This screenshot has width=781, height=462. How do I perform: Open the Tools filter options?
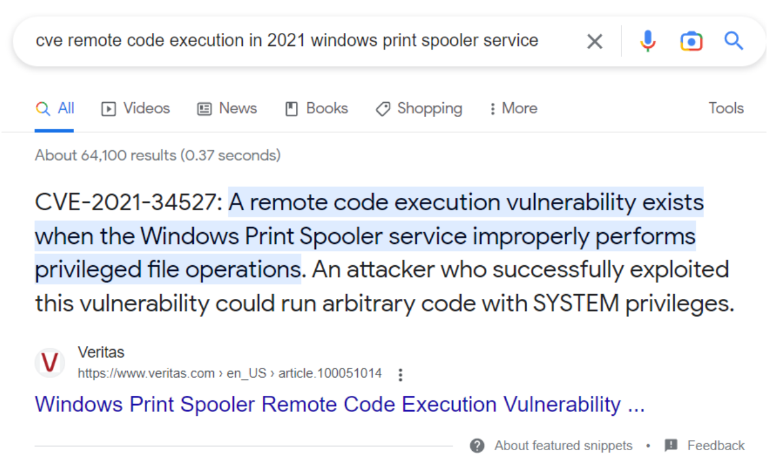pyautogui.click(x=726, y=108)
